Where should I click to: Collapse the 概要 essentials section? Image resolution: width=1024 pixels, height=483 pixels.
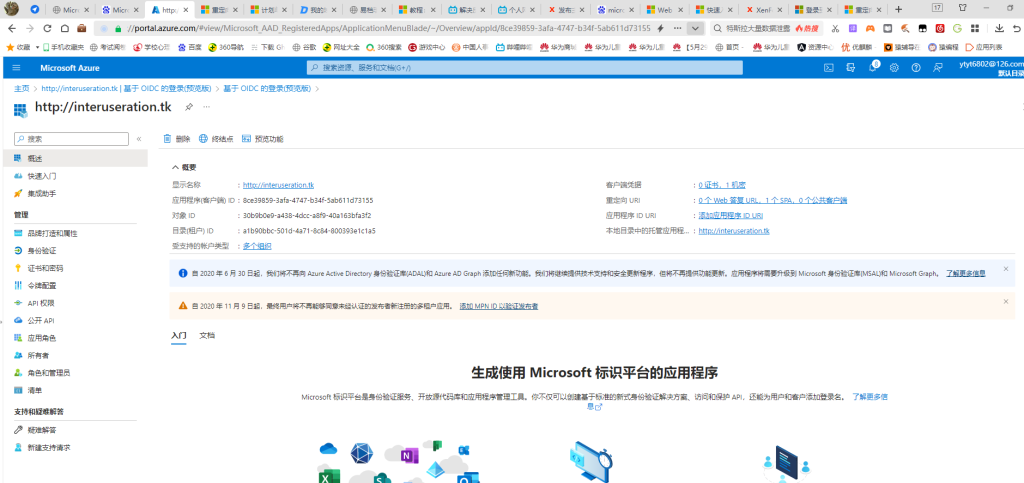pyautogui.click(x=184, y=168)
